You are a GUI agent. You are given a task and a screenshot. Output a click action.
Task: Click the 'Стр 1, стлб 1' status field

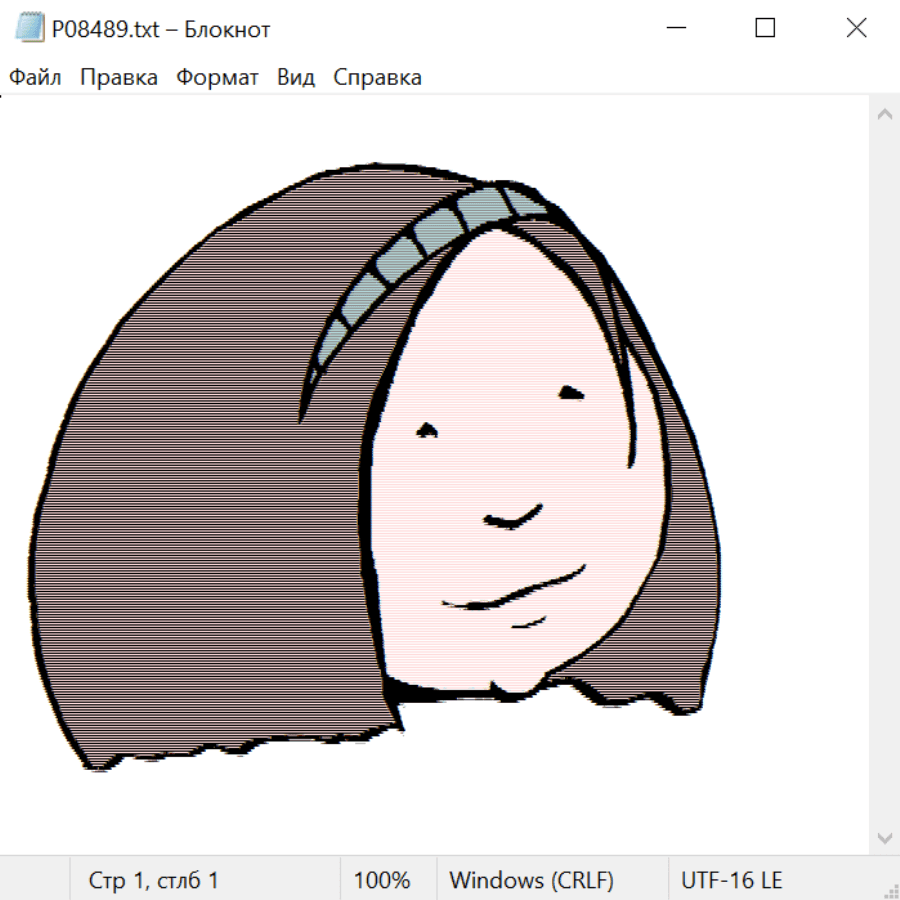coord(153,880)
